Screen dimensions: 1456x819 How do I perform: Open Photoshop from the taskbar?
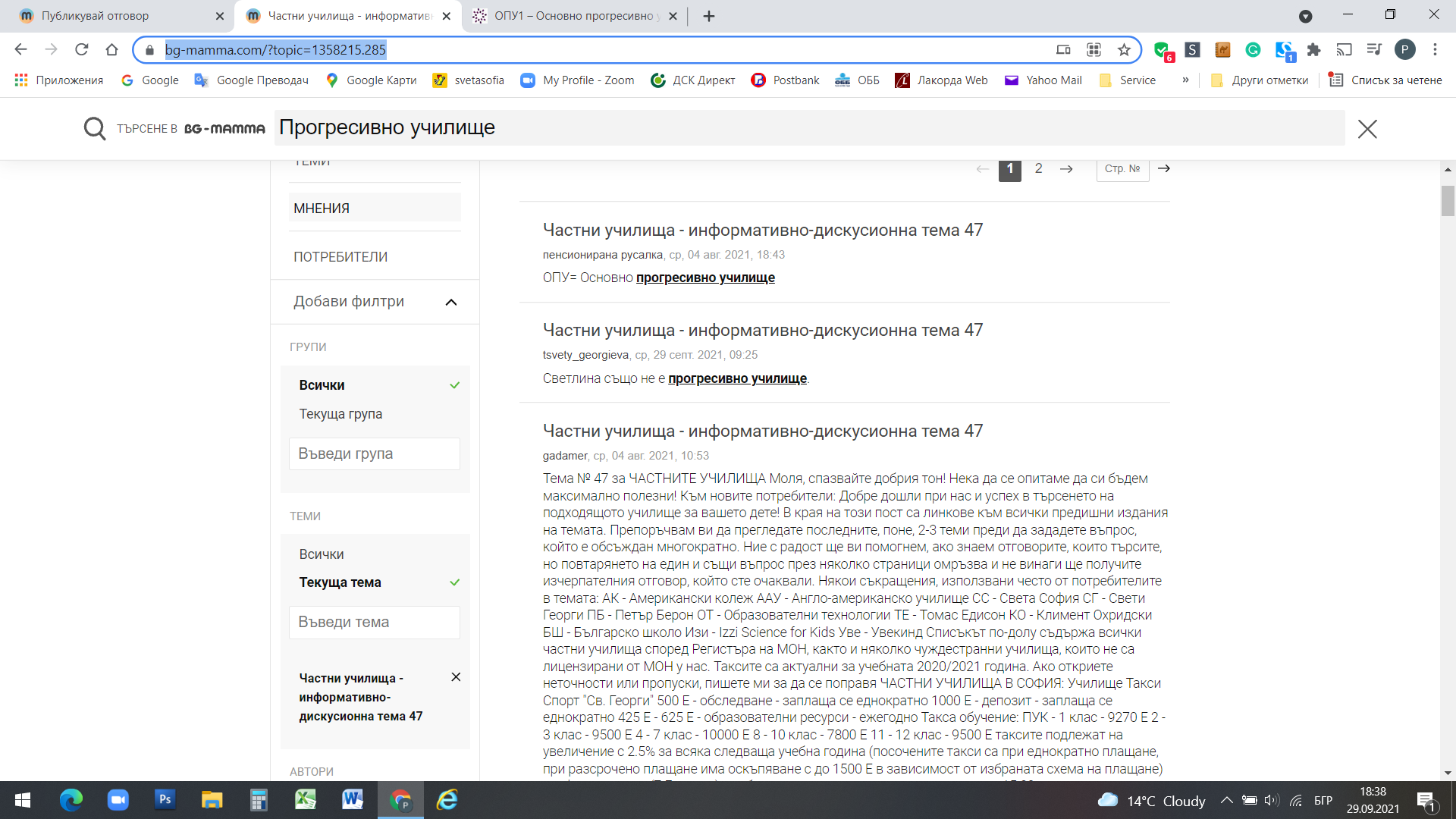tap(165, 799)
